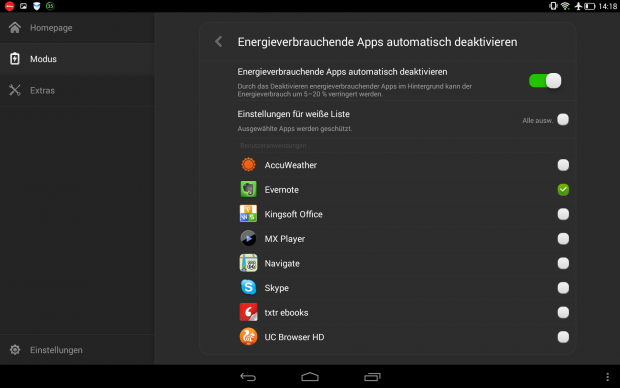Check the Alle ausw. checkbox

point(563,119)
